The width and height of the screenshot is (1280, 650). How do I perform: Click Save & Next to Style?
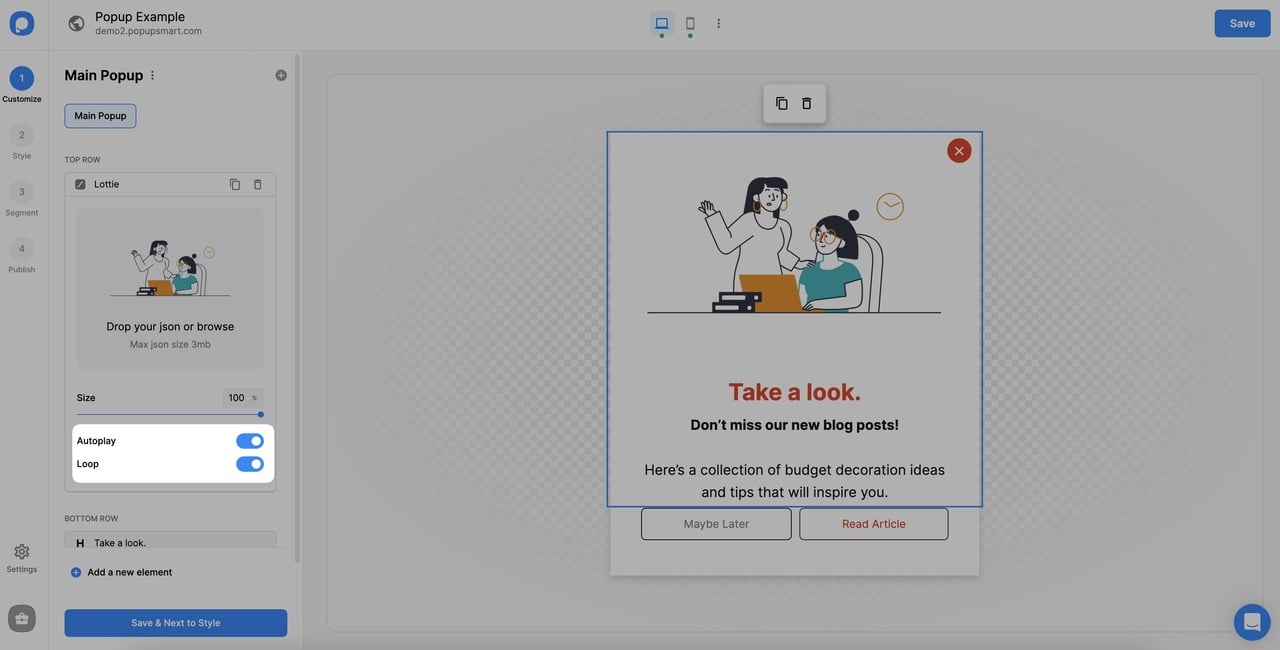tap(176, 623)
